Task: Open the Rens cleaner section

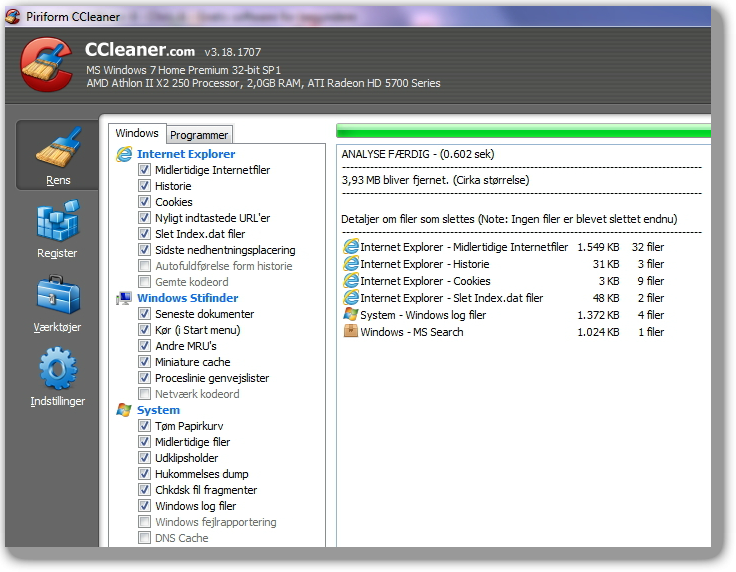Action: click(x=57, y=155)
